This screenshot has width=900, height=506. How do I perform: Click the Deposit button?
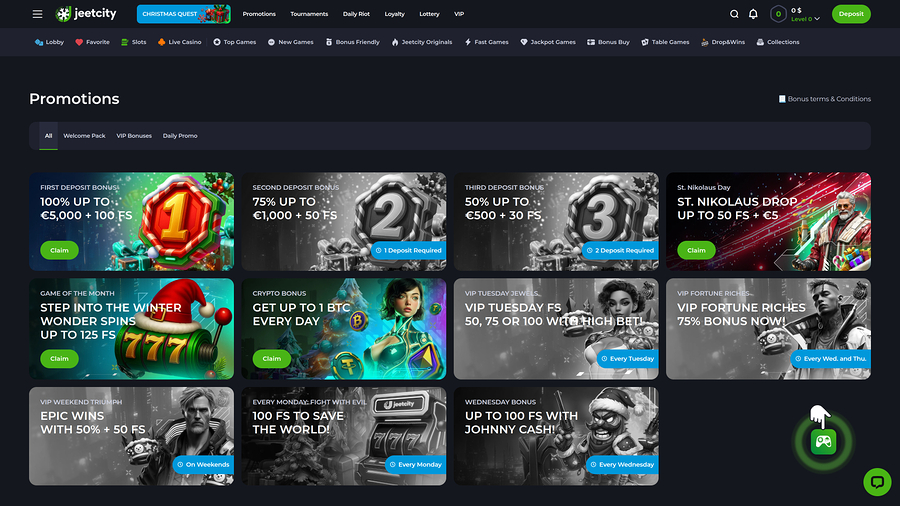pyautogui.click(x=851, y=14)
